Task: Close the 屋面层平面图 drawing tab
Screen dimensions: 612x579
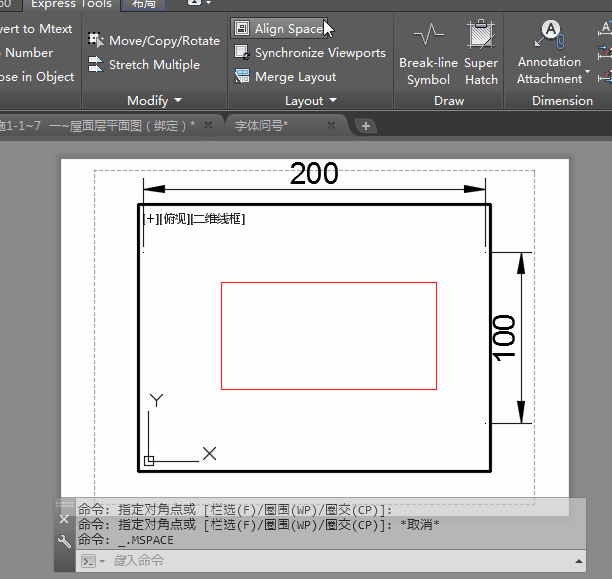Action: tap(208, 126)
